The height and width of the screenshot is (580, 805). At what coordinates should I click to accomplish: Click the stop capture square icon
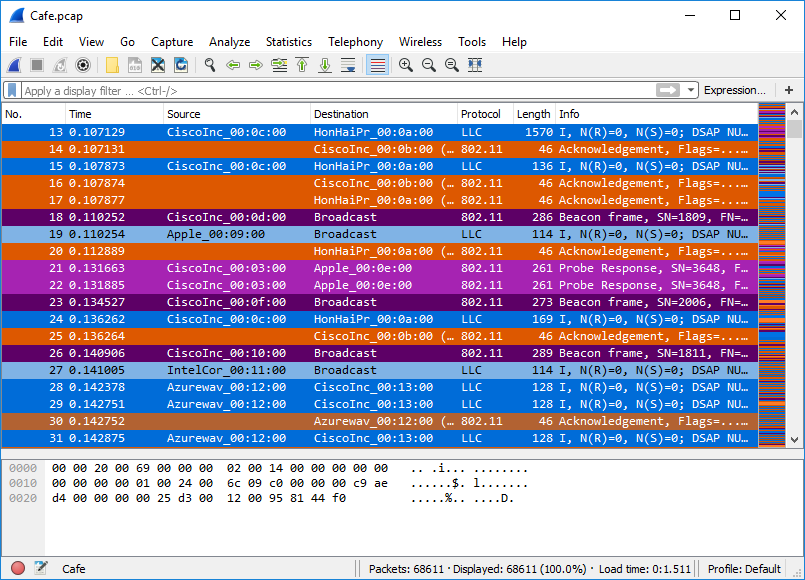click(x=37, y=65)
